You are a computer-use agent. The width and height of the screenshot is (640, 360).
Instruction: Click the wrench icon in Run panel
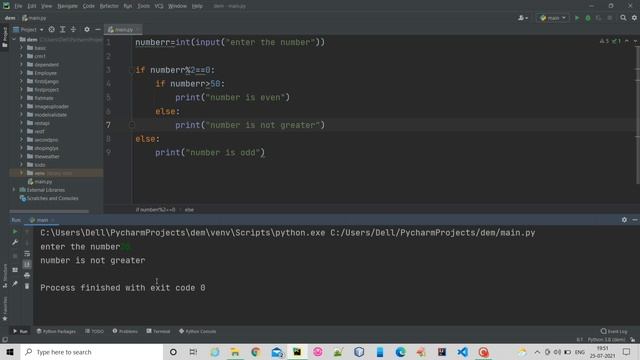coord(15,242)
